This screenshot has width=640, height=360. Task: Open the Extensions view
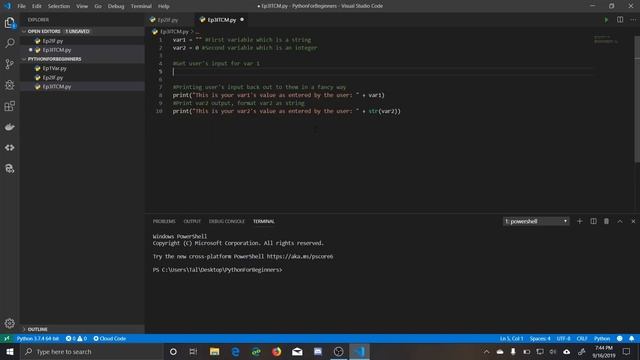[x=9, y=106]
